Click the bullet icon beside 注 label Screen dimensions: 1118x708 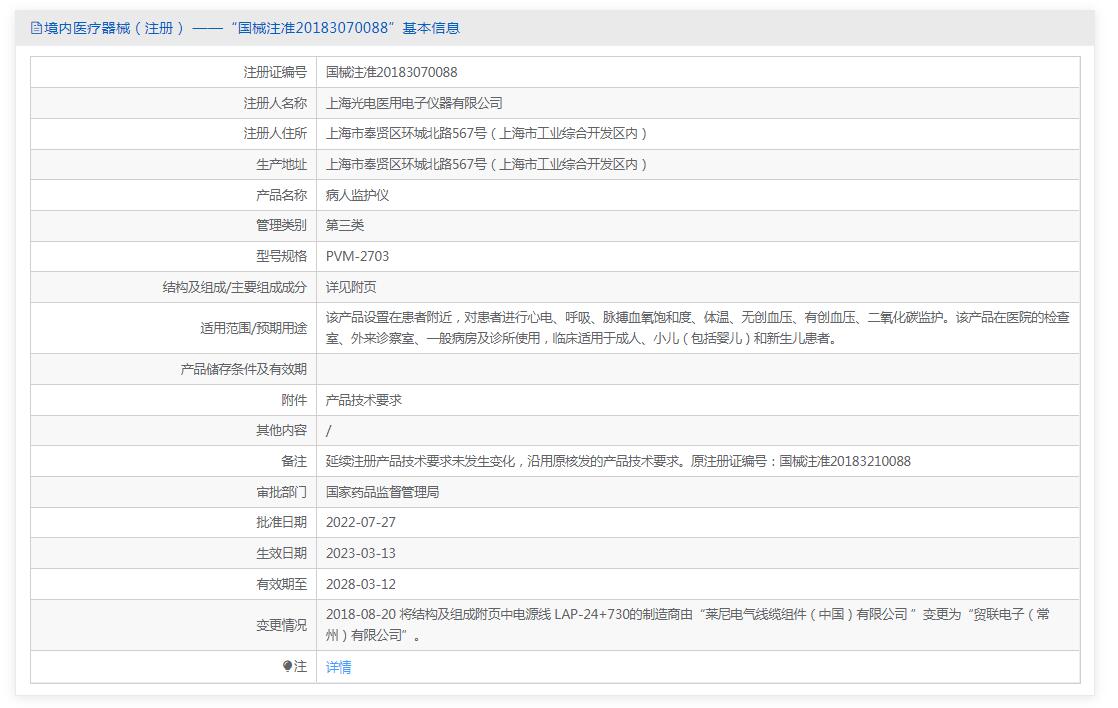(x=288, y=666)
